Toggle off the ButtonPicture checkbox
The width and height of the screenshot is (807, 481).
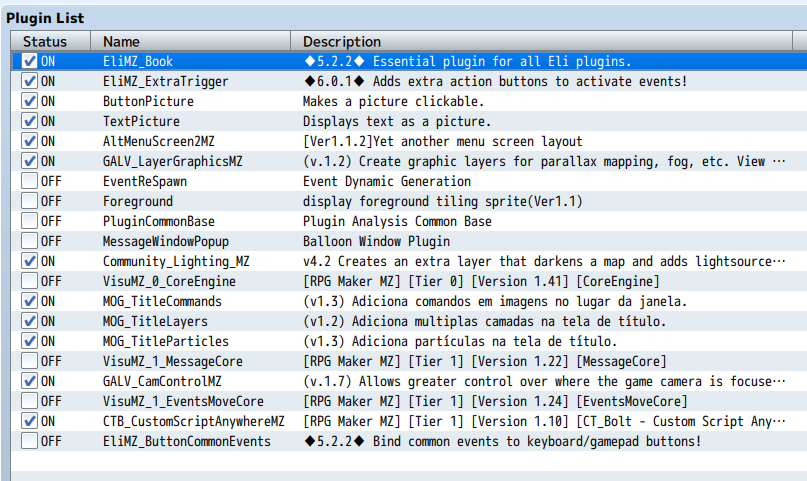(x=29, y=101)
